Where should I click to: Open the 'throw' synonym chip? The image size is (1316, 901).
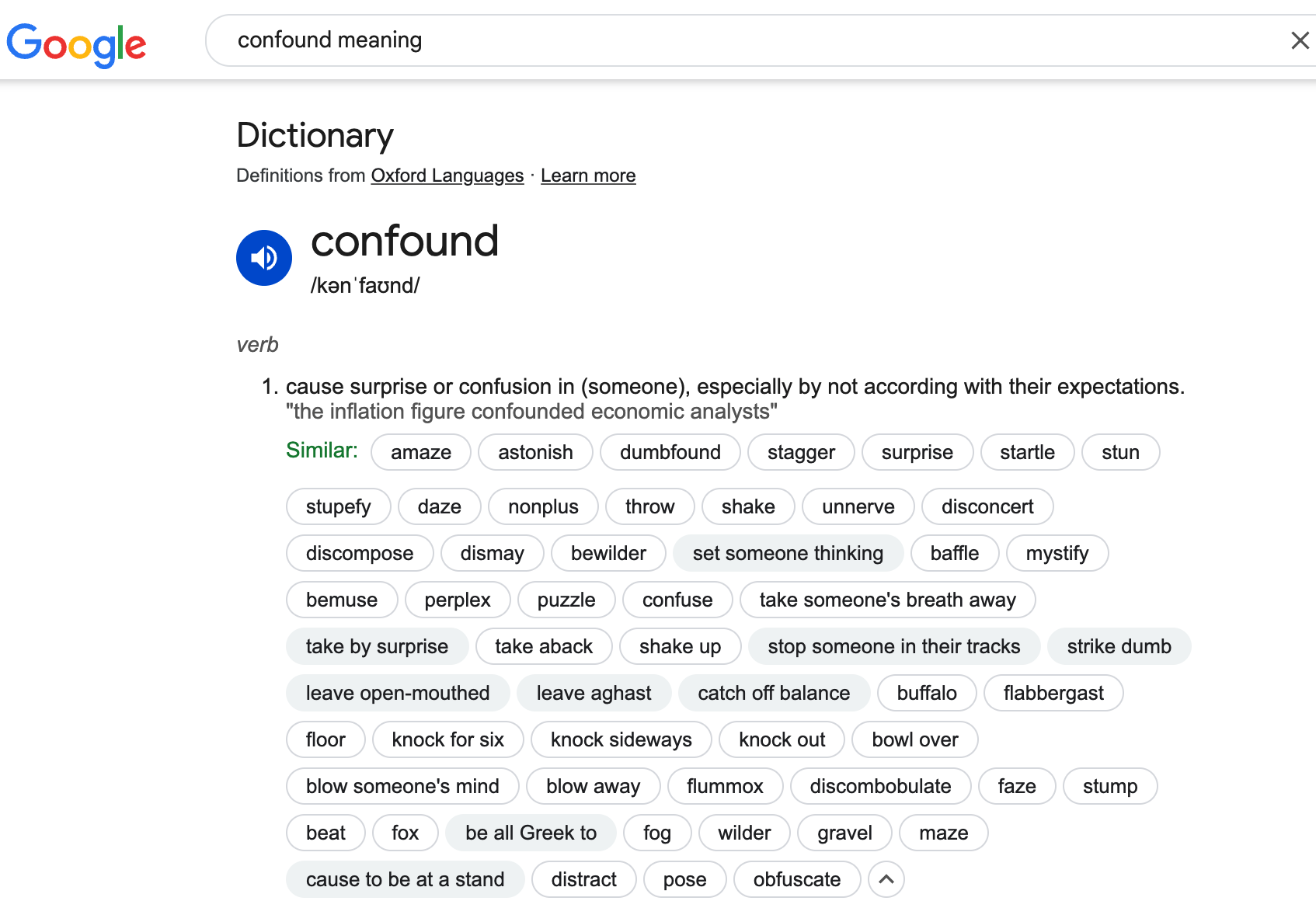[649, 506]
